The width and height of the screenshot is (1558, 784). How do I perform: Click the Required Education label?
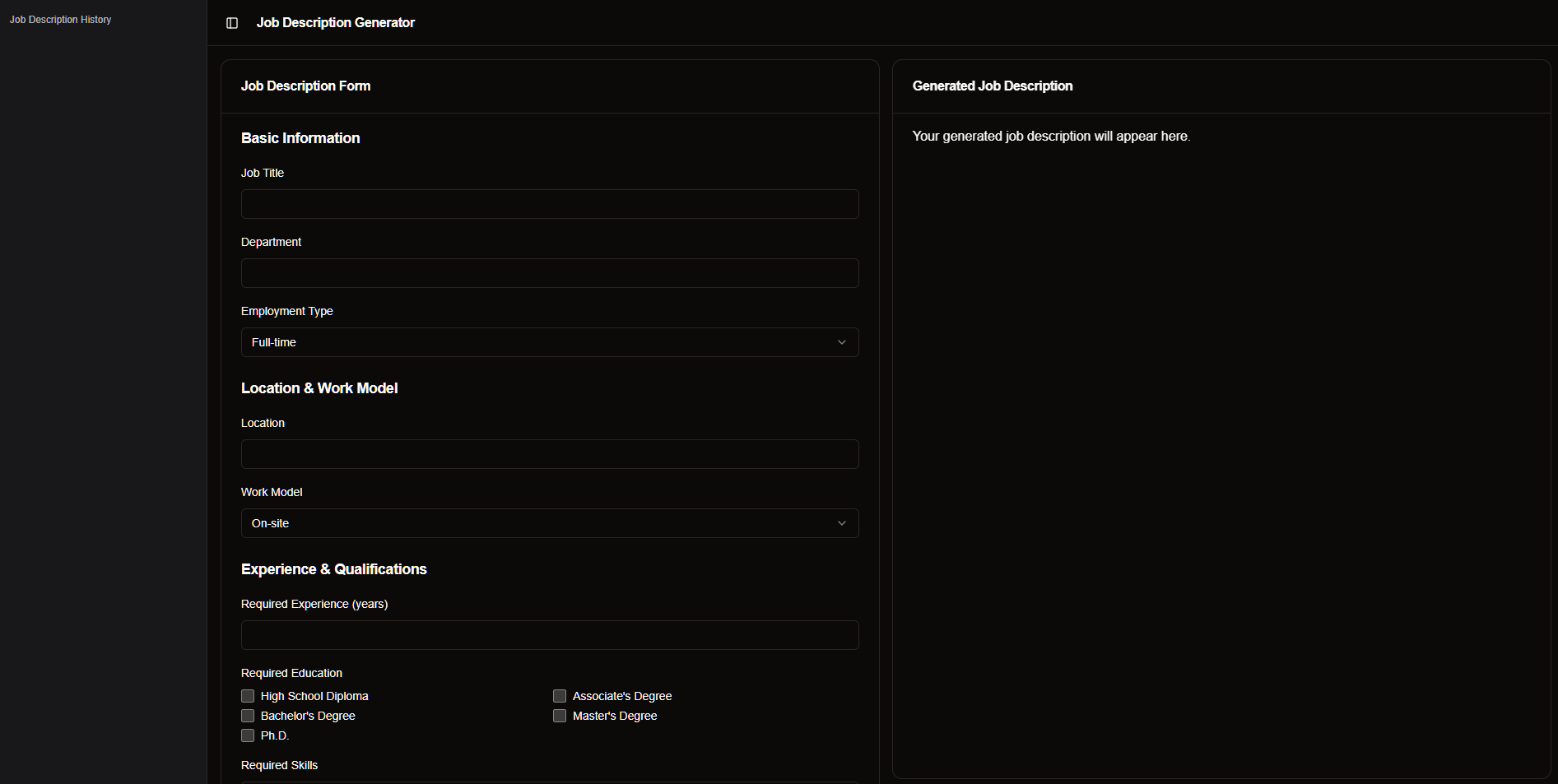pyautogui.click(x=291, y=673)
